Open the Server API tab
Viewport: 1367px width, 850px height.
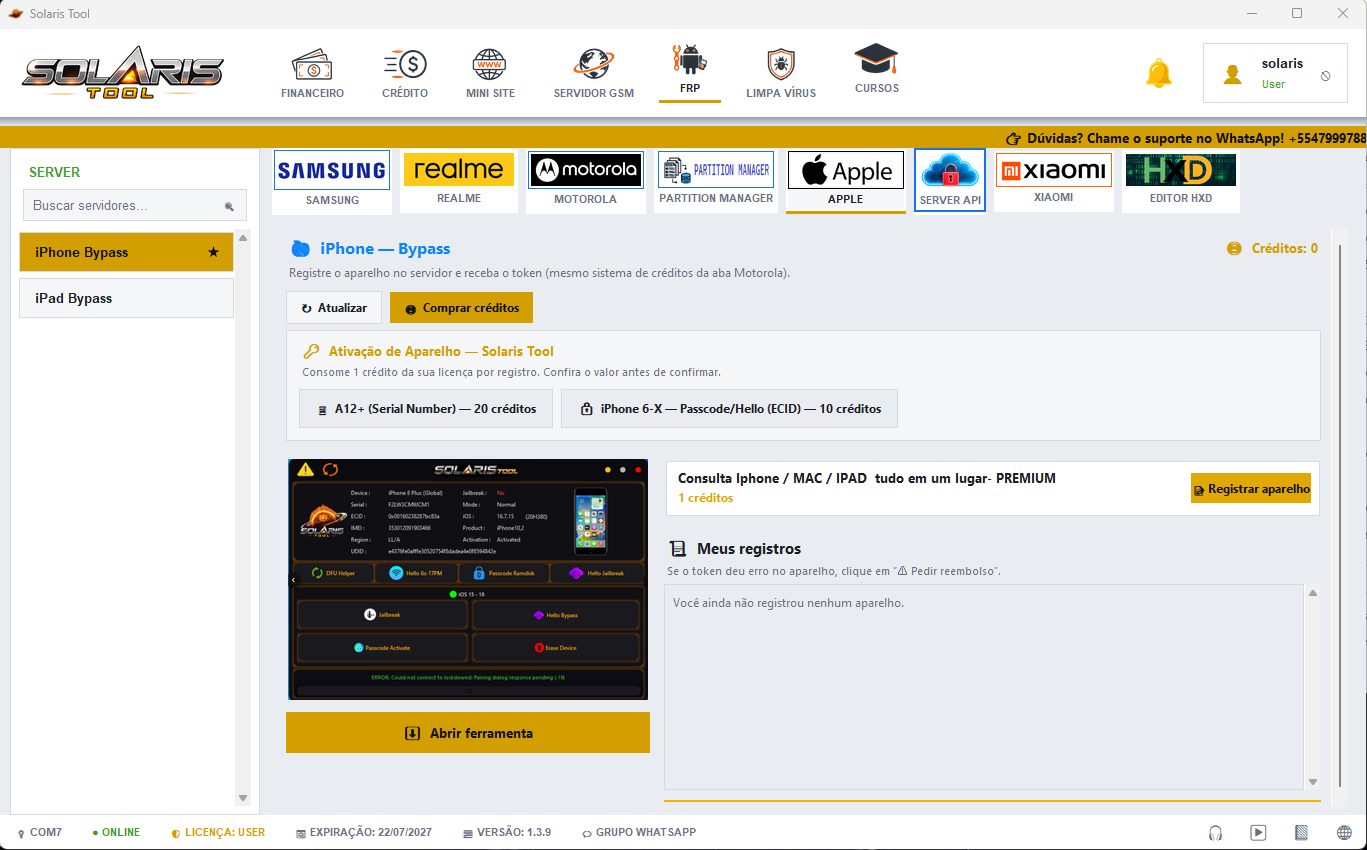coord(950,181)
